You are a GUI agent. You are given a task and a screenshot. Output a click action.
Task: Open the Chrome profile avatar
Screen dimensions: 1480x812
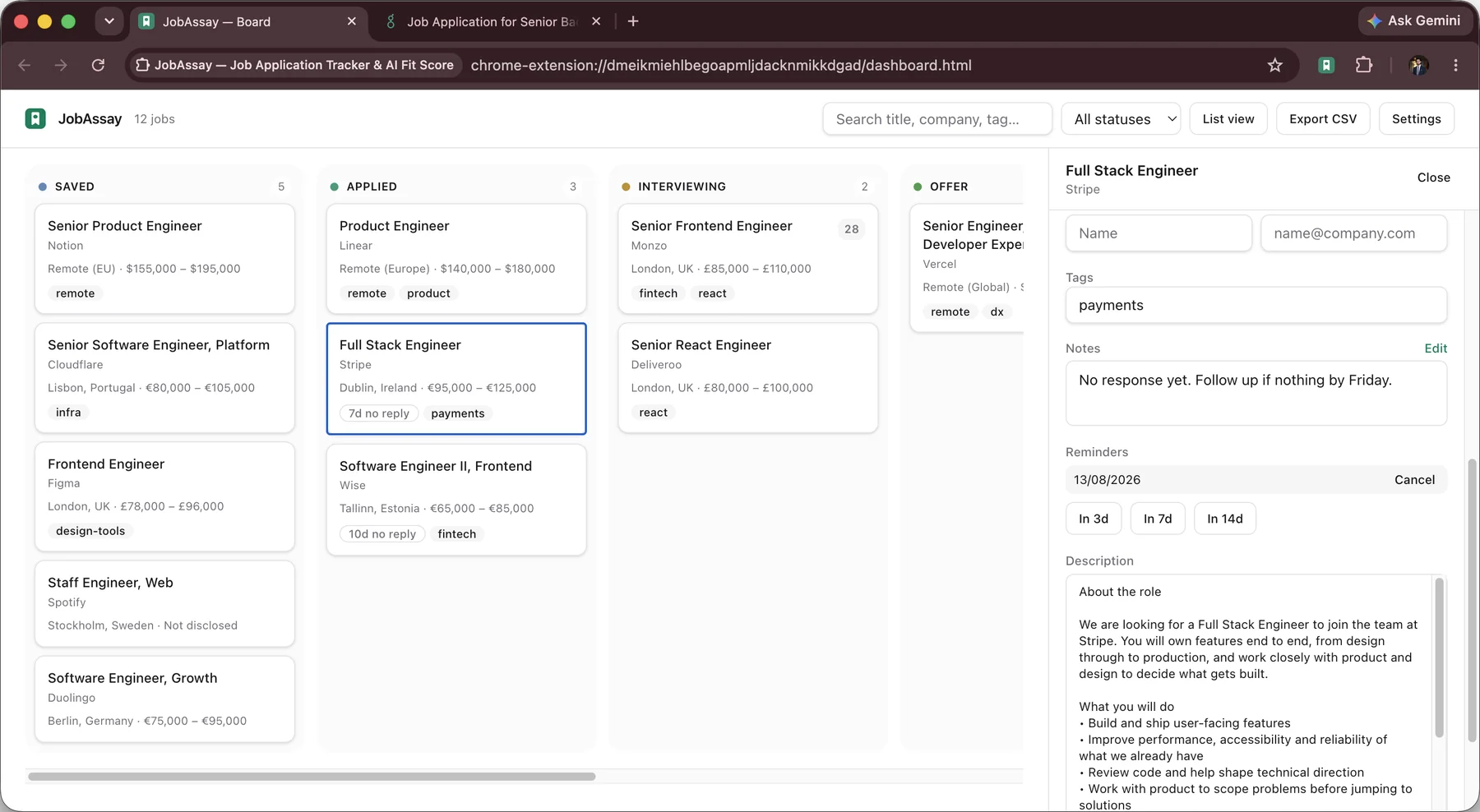1418,65
